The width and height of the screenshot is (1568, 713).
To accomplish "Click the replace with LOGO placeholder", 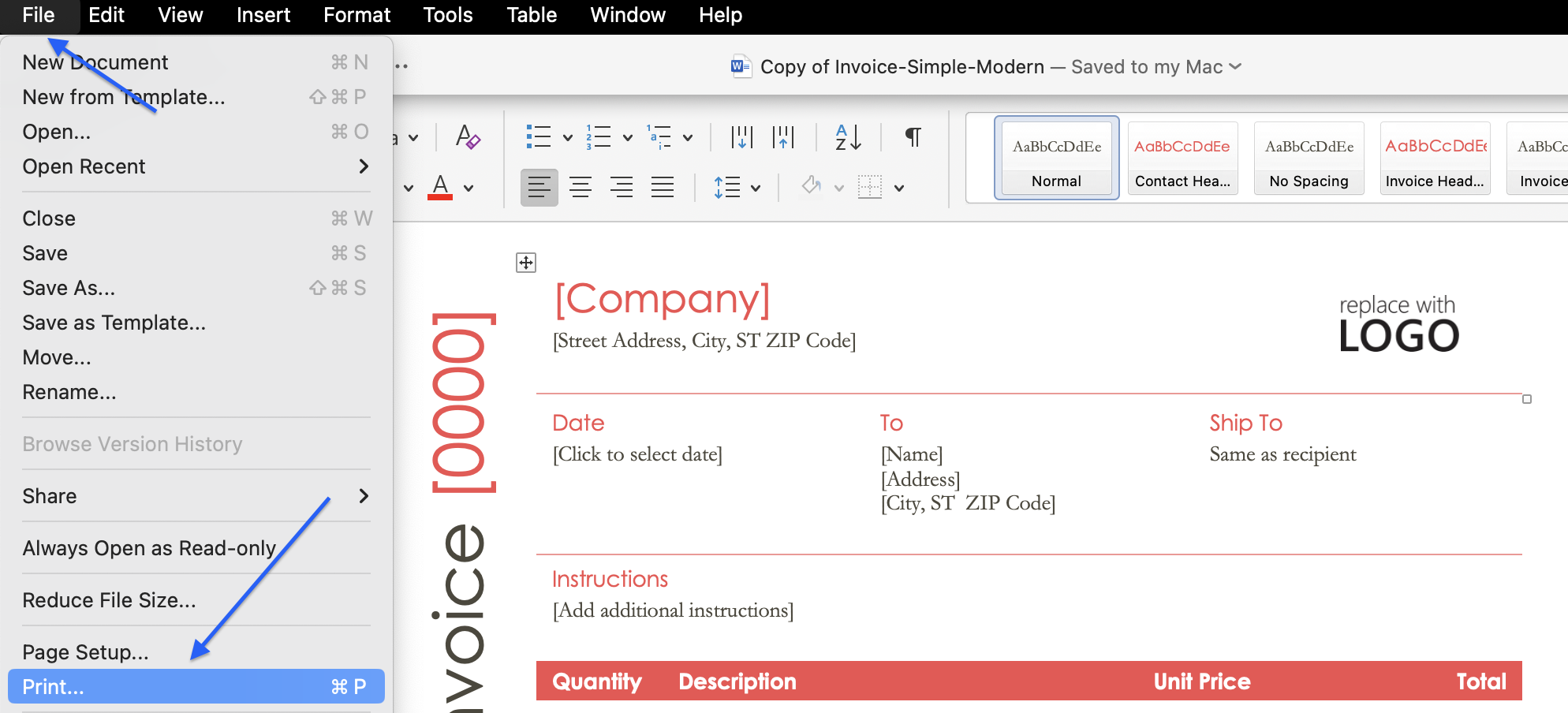I will (x=1398, y=323).
